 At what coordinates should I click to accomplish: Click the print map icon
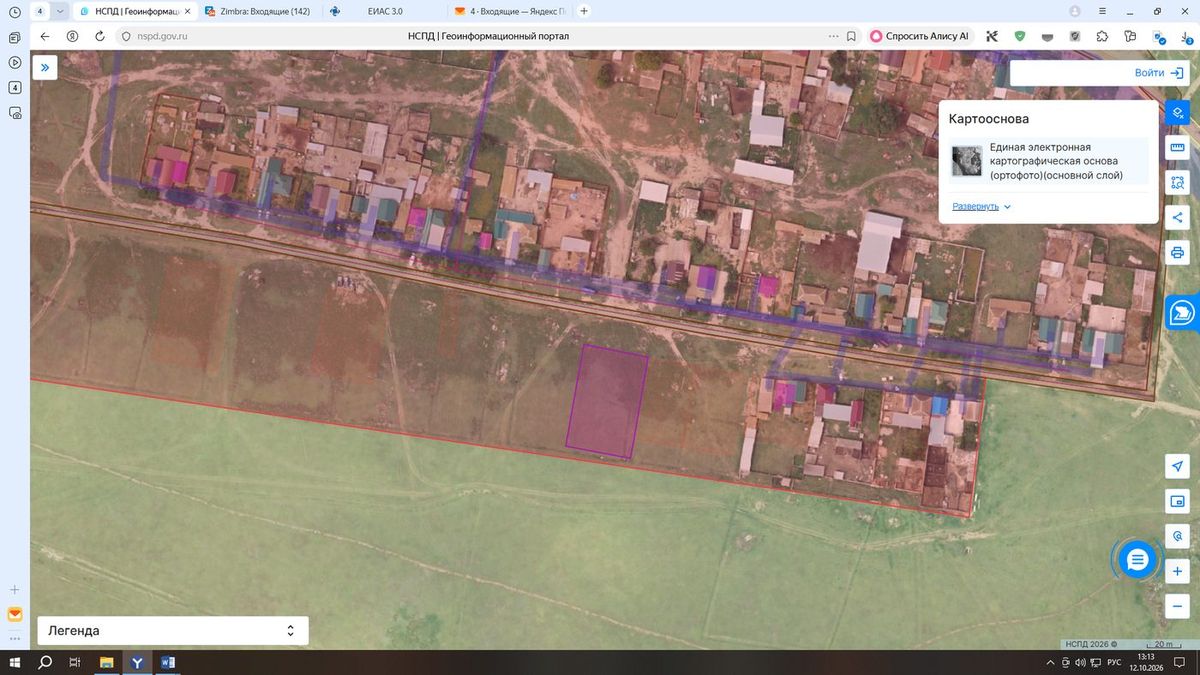tap(1177, 252)
